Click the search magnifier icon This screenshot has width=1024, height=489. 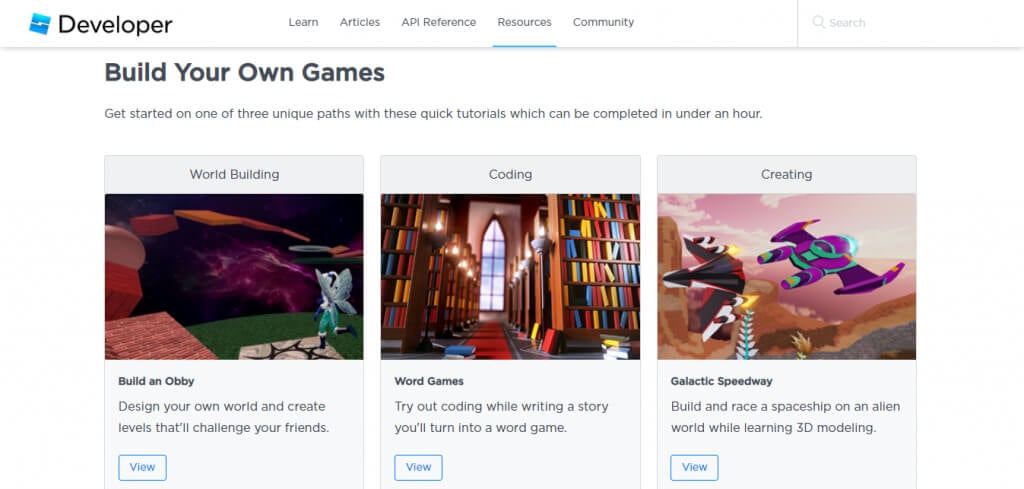click(x=819, y=22)
